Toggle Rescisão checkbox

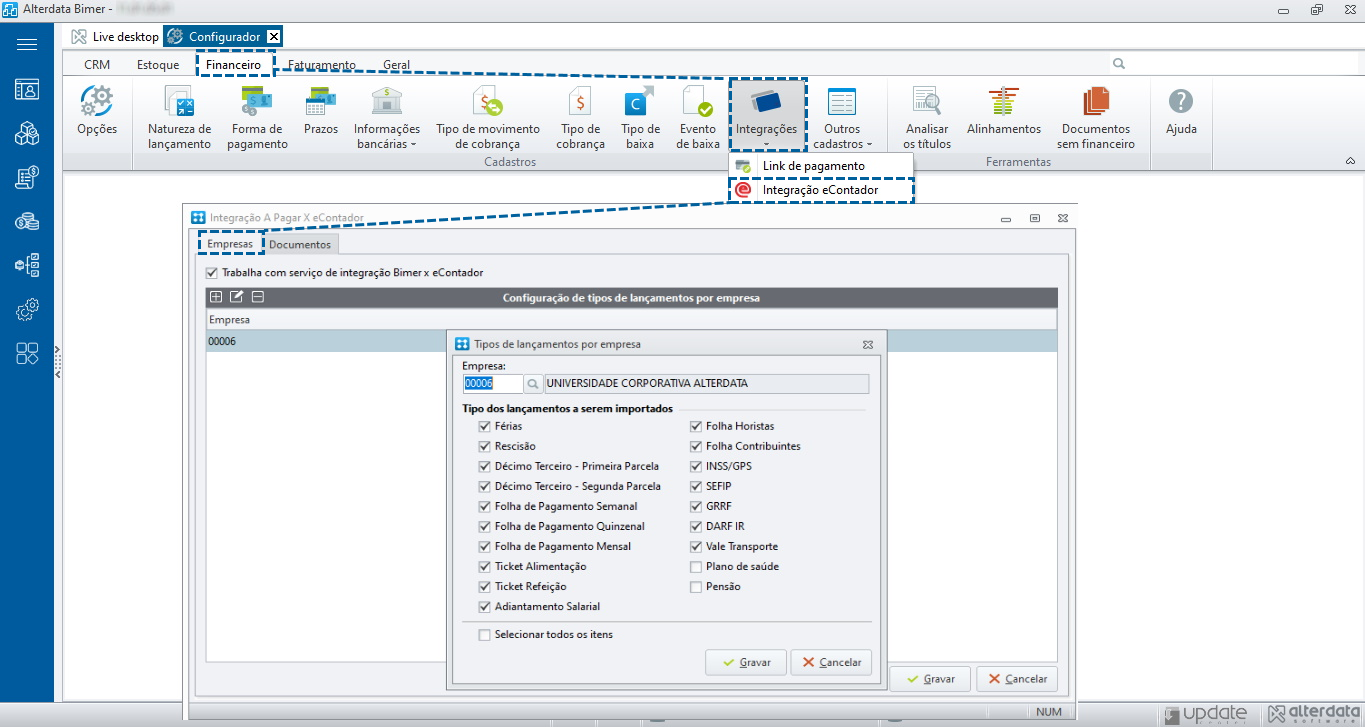click(x=485, y=446)
